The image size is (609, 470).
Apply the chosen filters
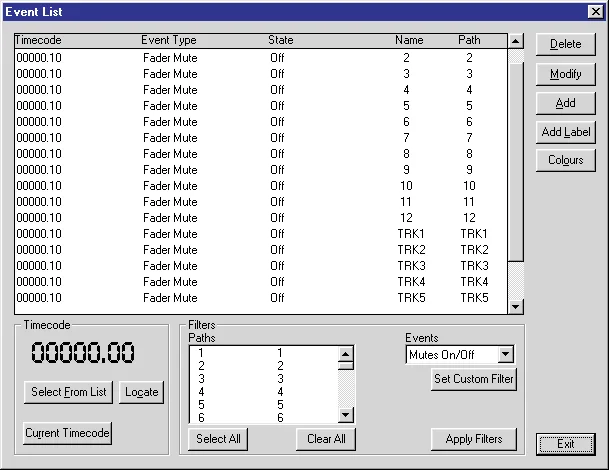point(474,439)
